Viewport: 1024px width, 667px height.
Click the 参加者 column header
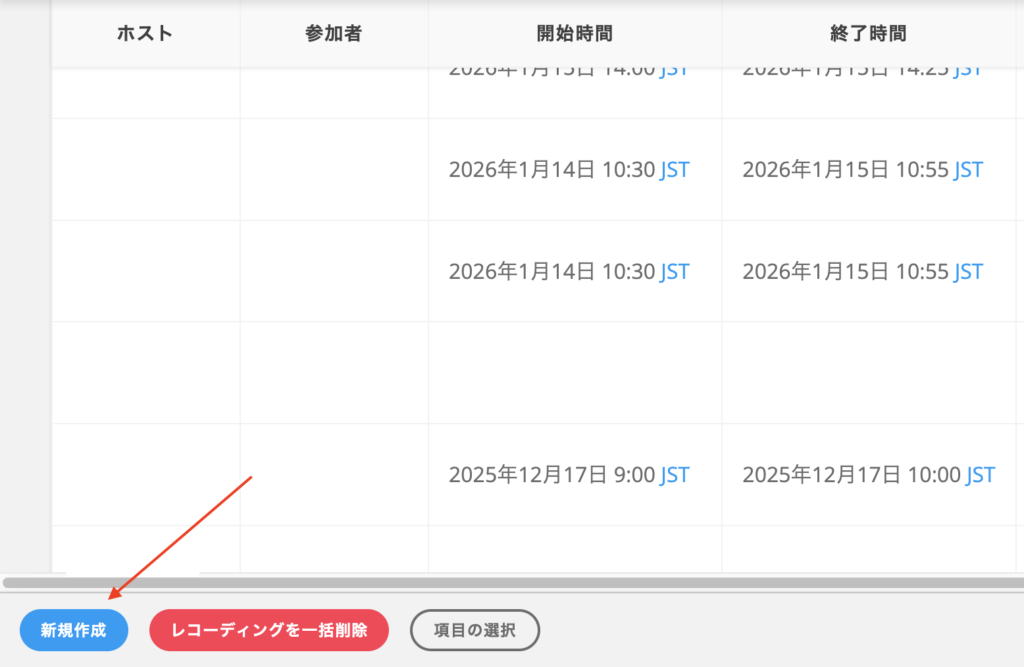click(333, 34)
